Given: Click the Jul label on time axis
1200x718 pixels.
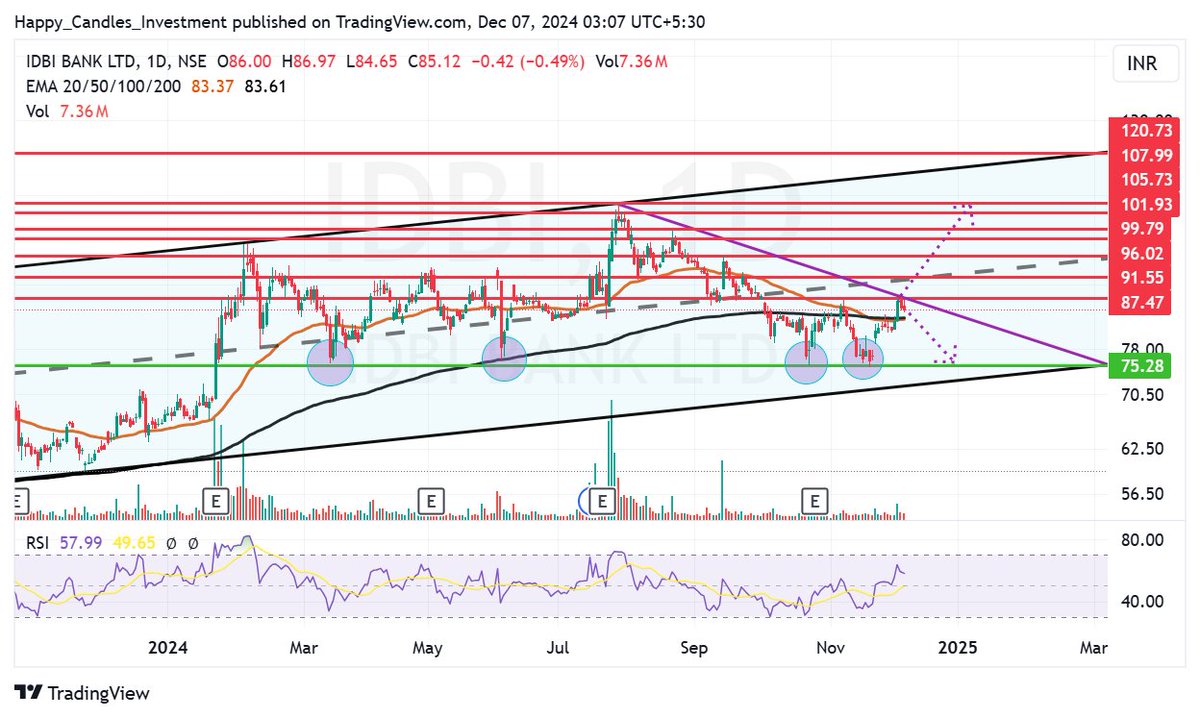Looking at the screenshot, I should pos(560,648).
